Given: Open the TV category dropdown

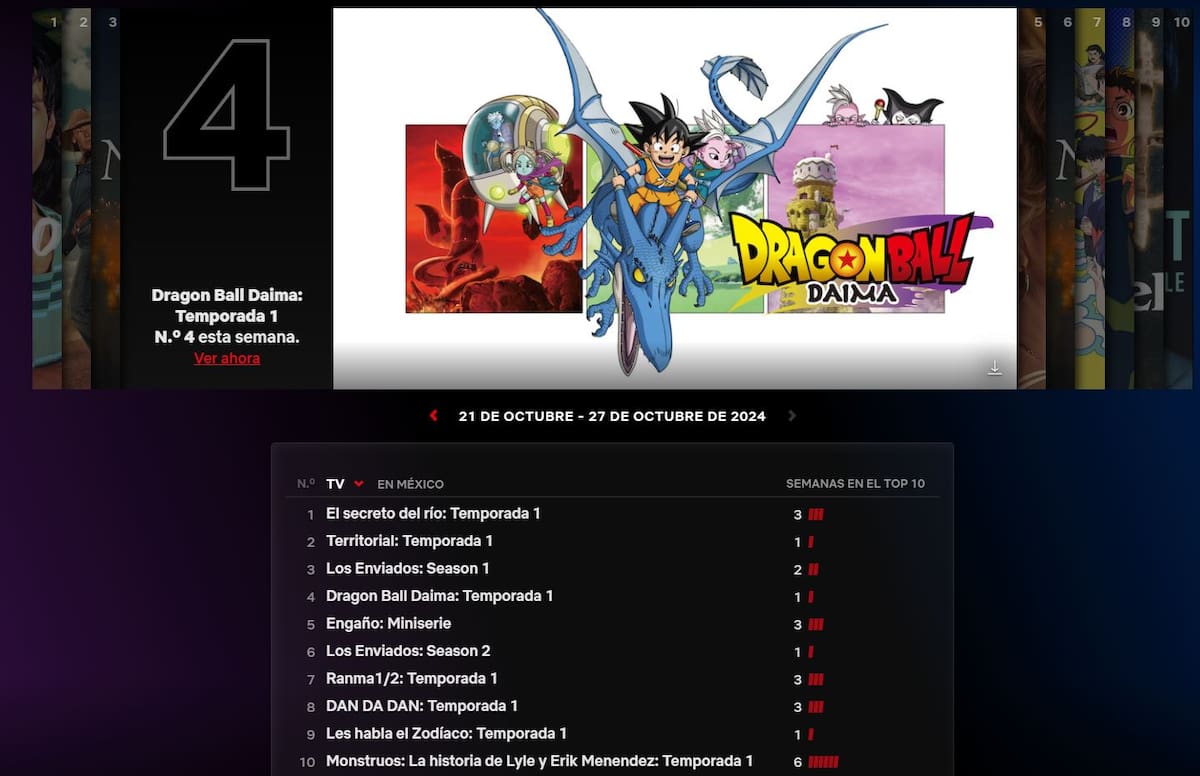Looking at the screenshot, I should coord(345,484).
